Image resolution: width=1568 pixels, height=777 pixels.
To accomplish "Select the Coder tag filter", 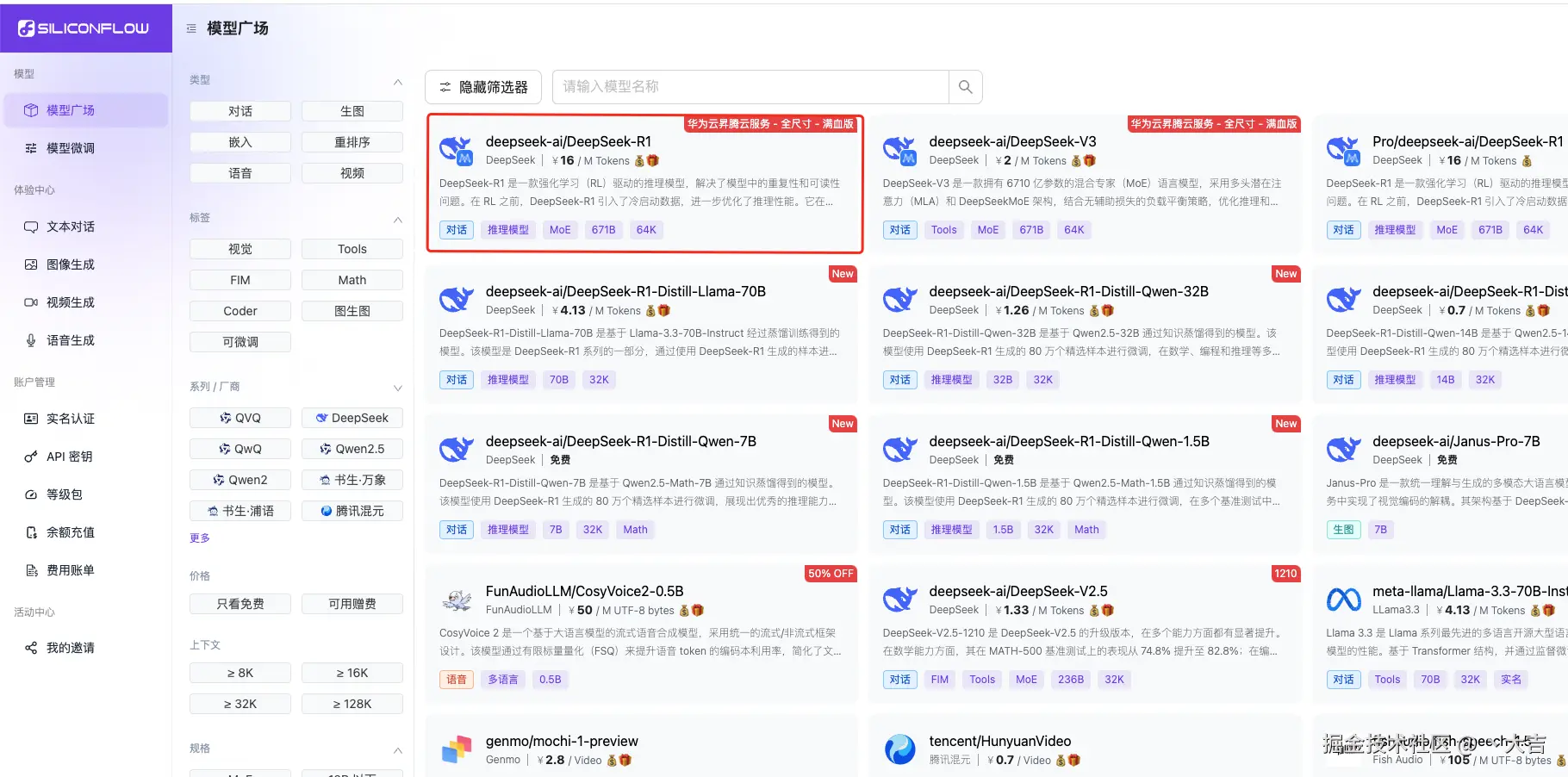I will tap(240, 311).
